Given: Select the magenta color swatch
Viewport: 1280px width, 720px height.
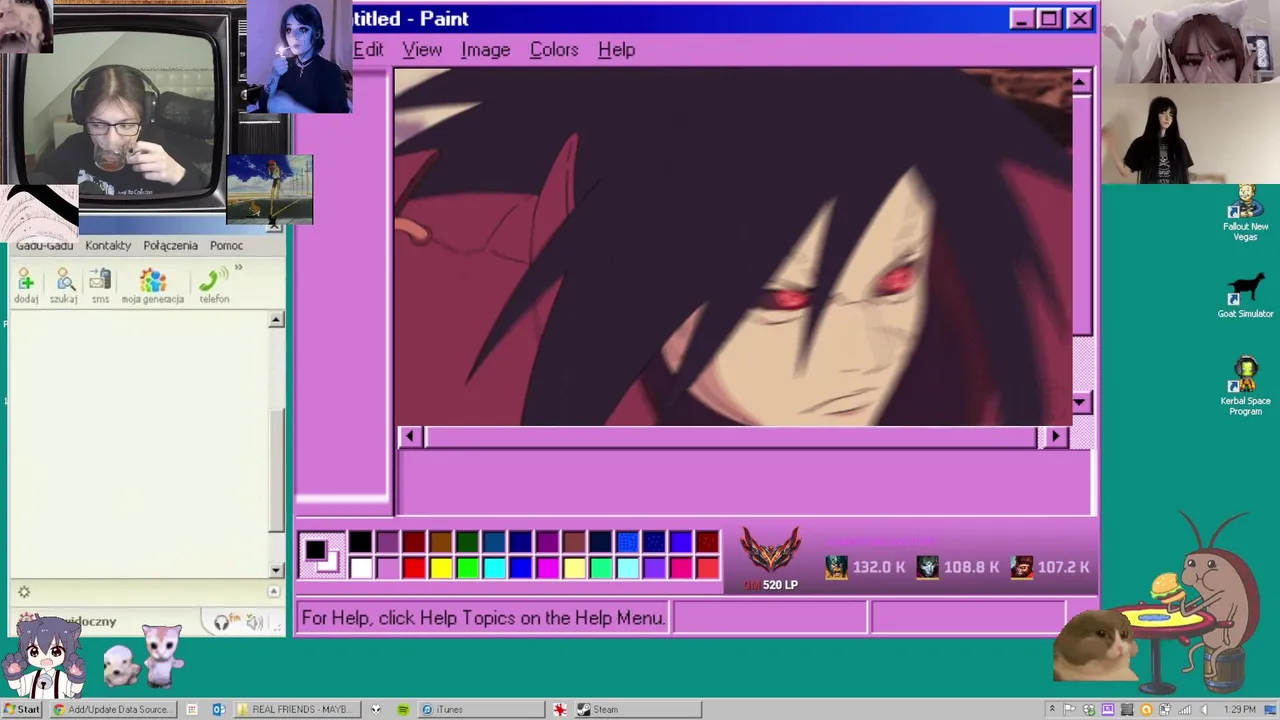Looking at the screenshot, I should coord(547,568).
